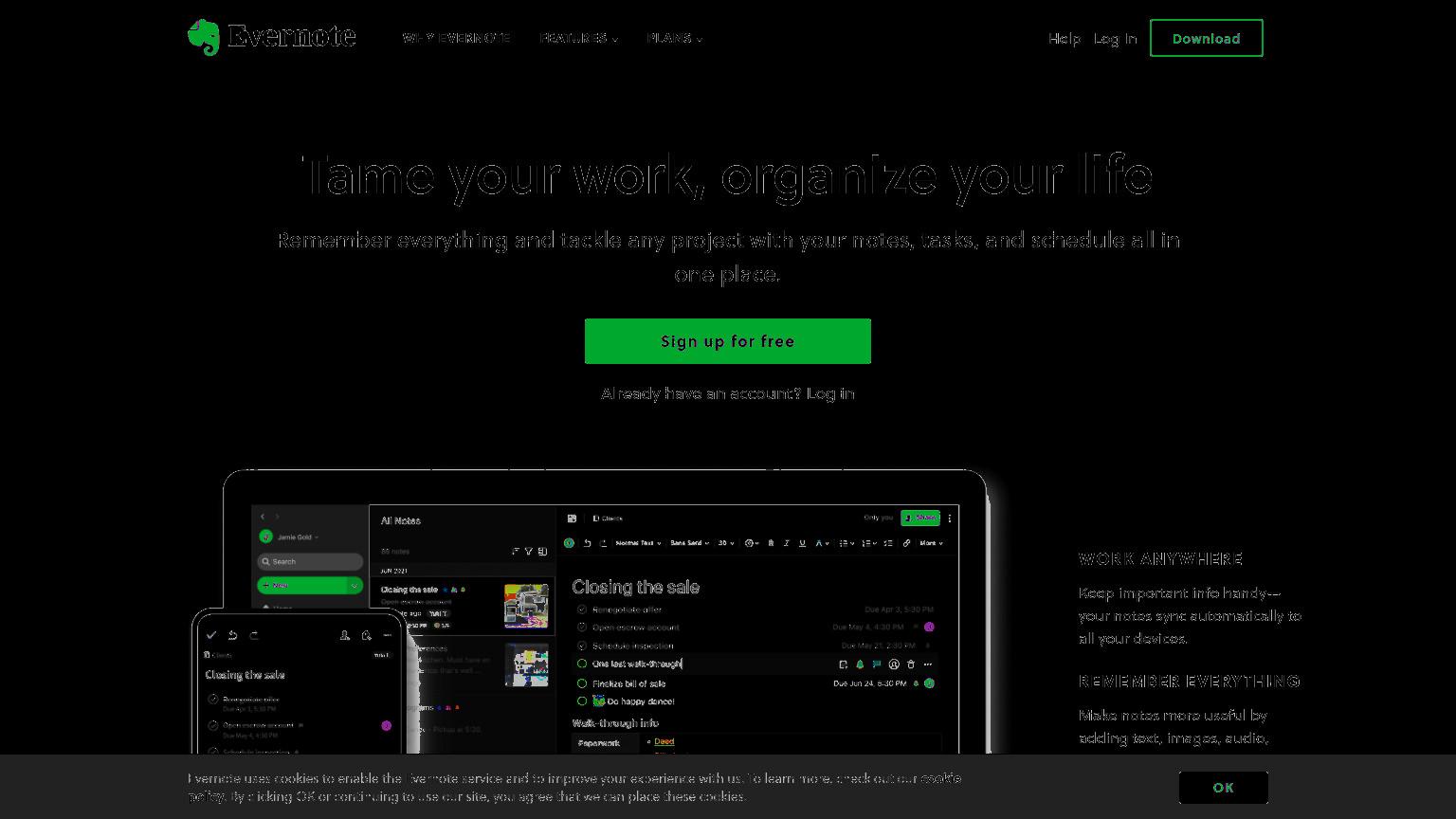Open the three-dot note options menu
The height and width of the screenshot is (819, 1456).
click(950, 519)
